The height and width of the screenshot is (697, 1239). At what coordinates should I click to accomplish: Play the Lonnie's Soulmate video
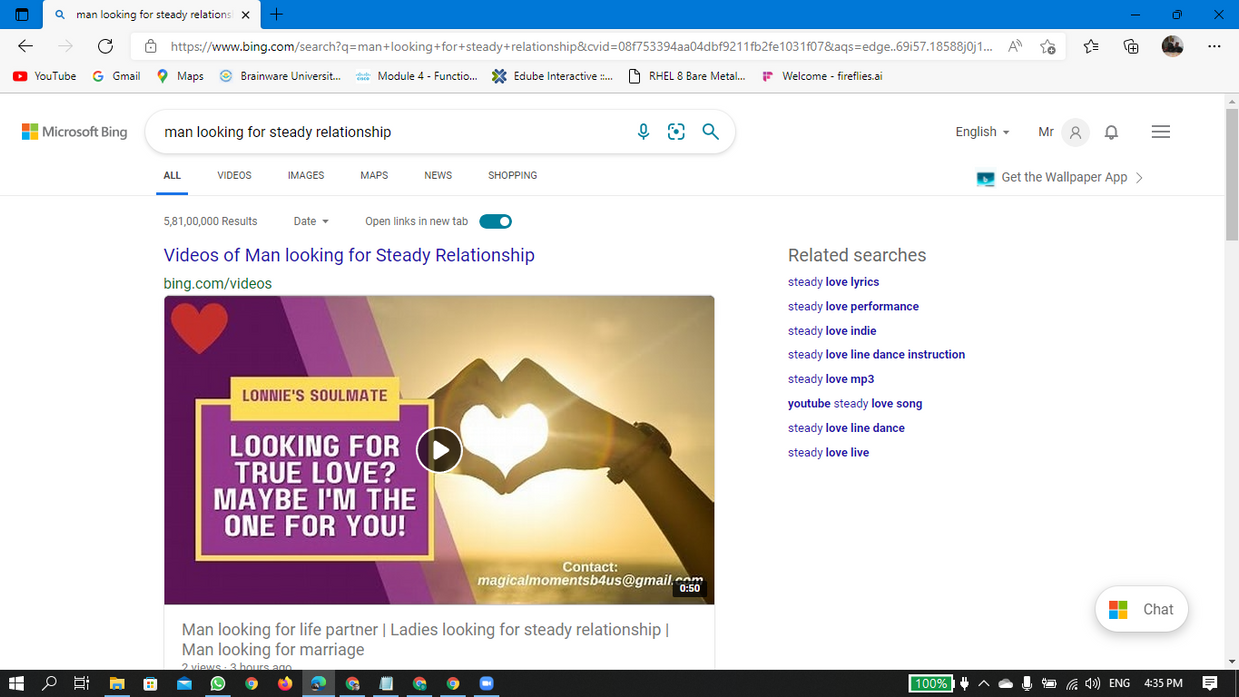coord(439,450)
